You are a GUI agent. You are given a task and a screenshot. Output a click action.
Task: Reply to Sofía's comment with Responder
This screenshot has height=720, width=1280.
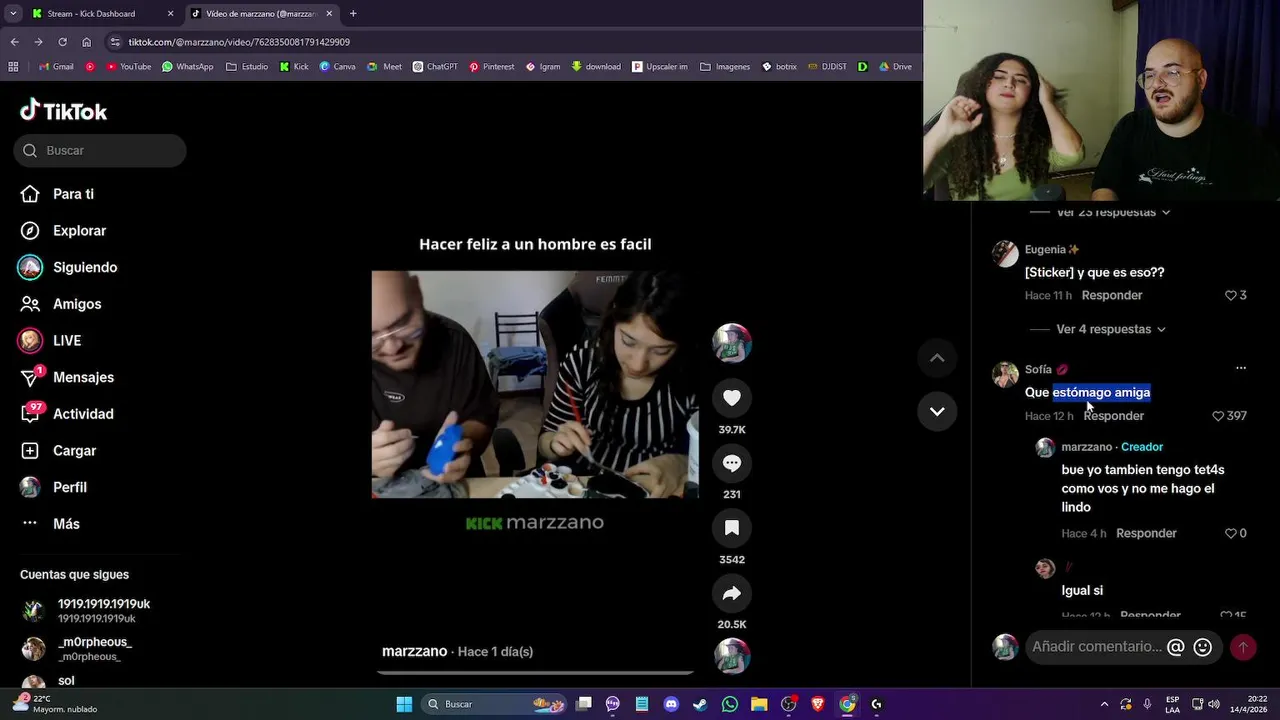click(x=1113, y=416)
